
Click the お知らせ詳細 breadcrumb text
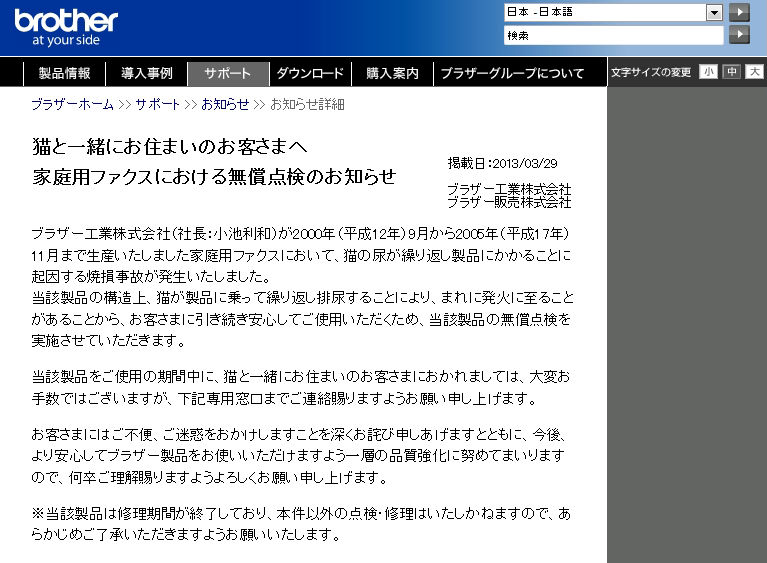pos(307,104)
